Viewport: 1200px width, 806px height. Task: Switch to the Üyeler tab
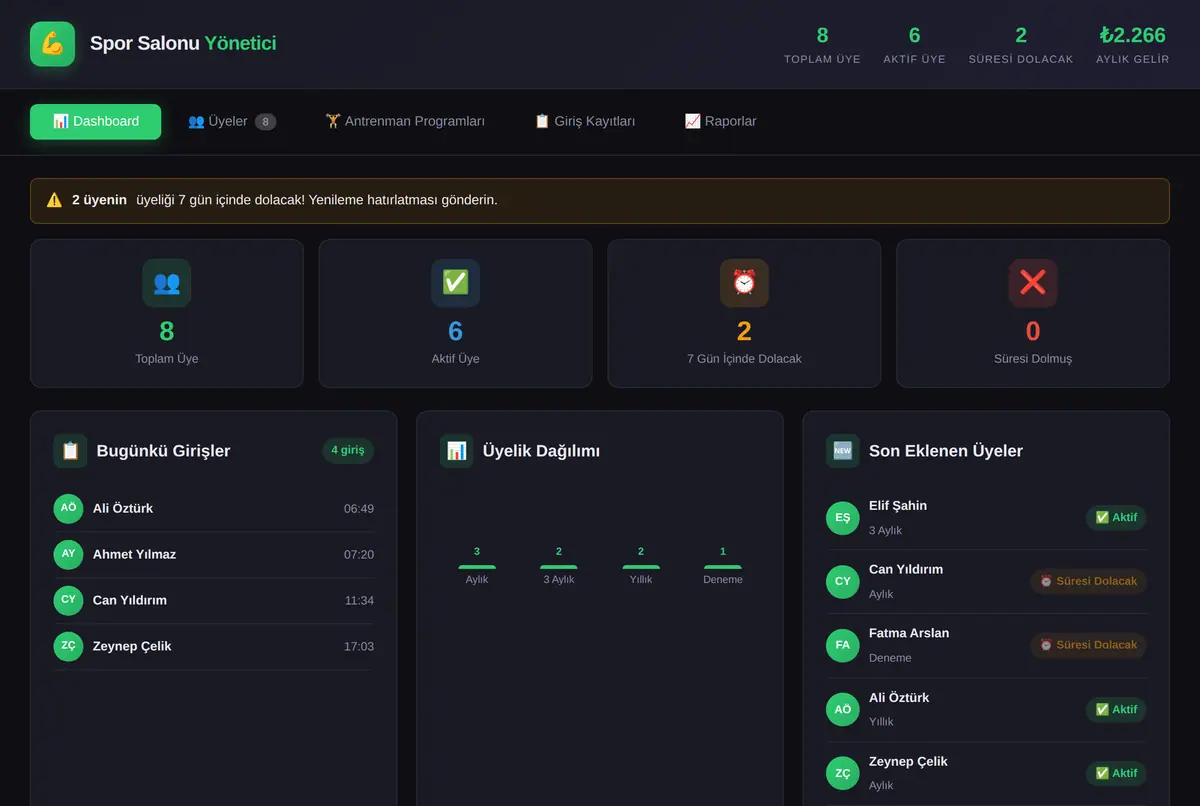(x=232, y=122)
